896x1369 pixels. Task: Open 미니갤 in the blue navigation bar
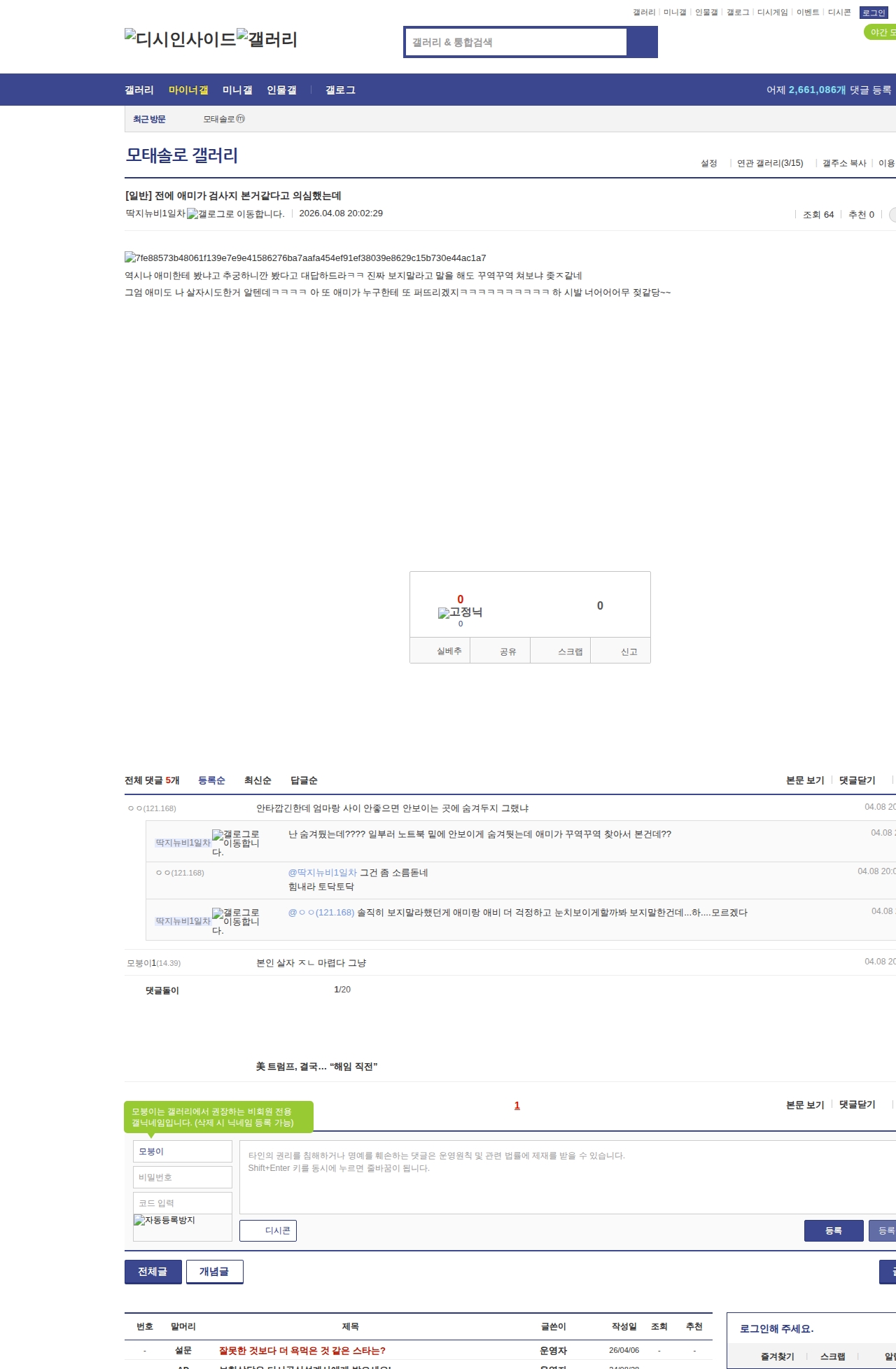pos(237,90)
